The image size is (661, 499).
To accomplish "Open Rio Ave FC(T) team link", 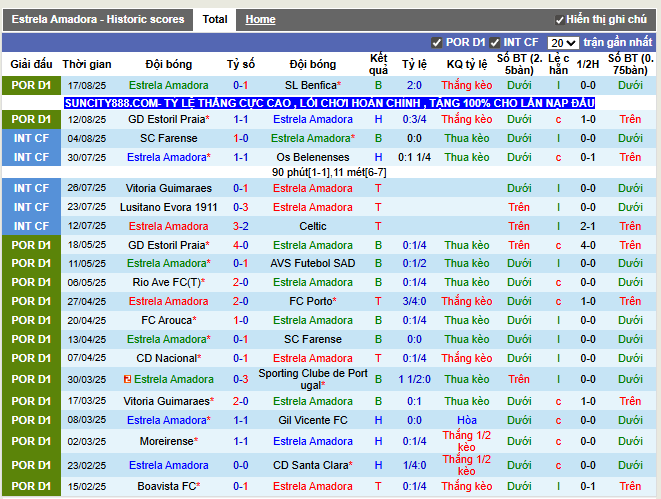I will (x=169, y=282).
